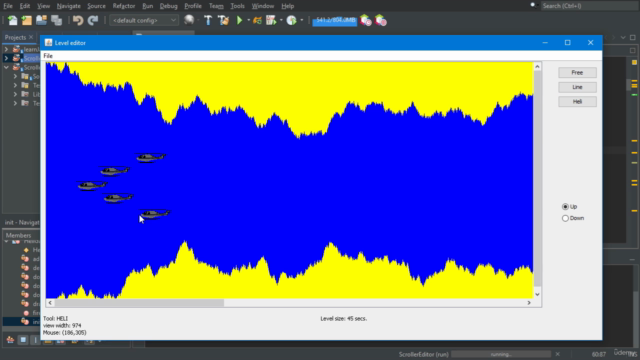The image size is (640, 360).
Task: Close the Projects tab with its X
Action: 31,37
